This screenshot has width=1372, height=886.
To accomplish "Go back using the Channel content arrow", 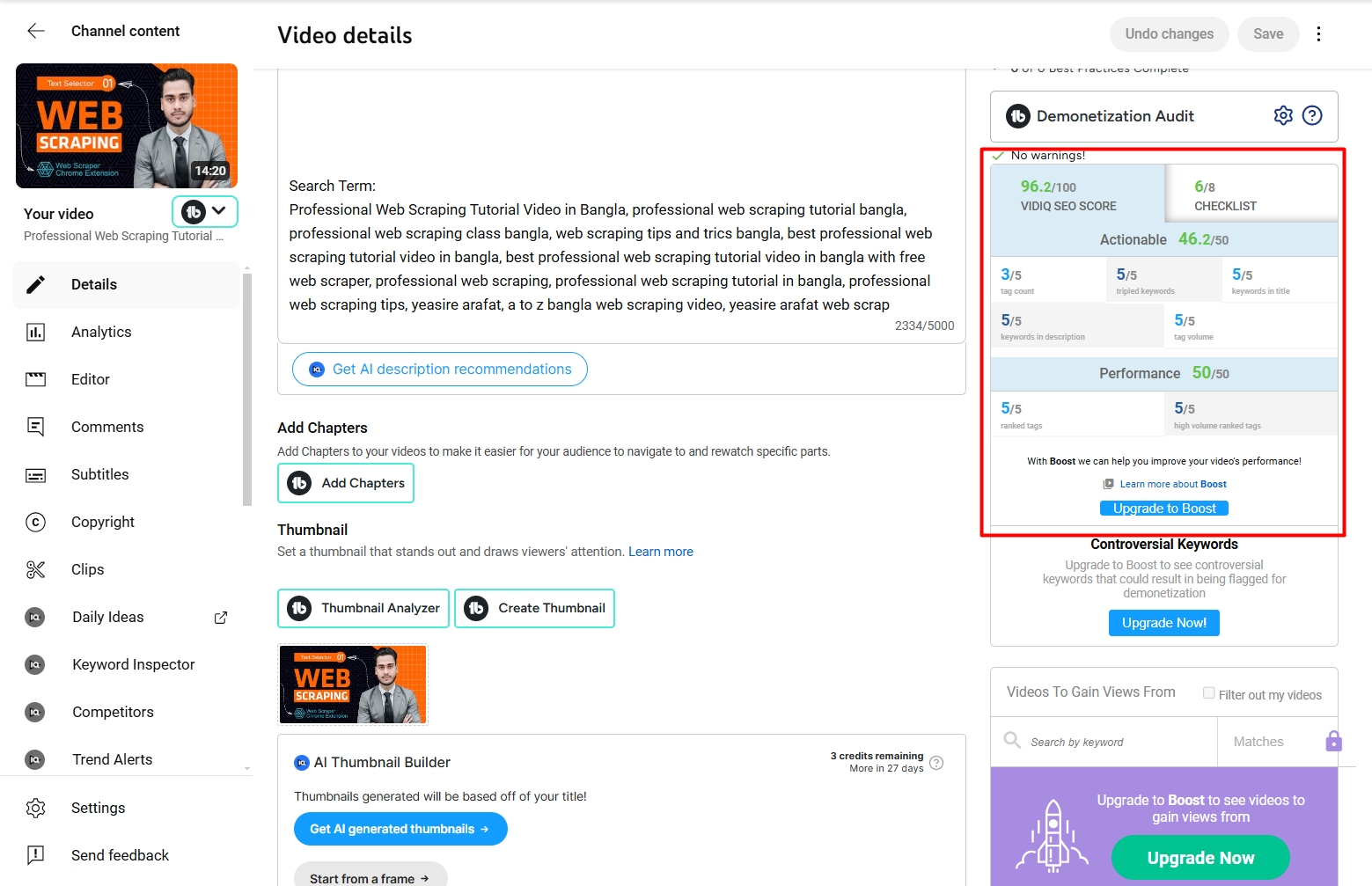I will (36, 31).
